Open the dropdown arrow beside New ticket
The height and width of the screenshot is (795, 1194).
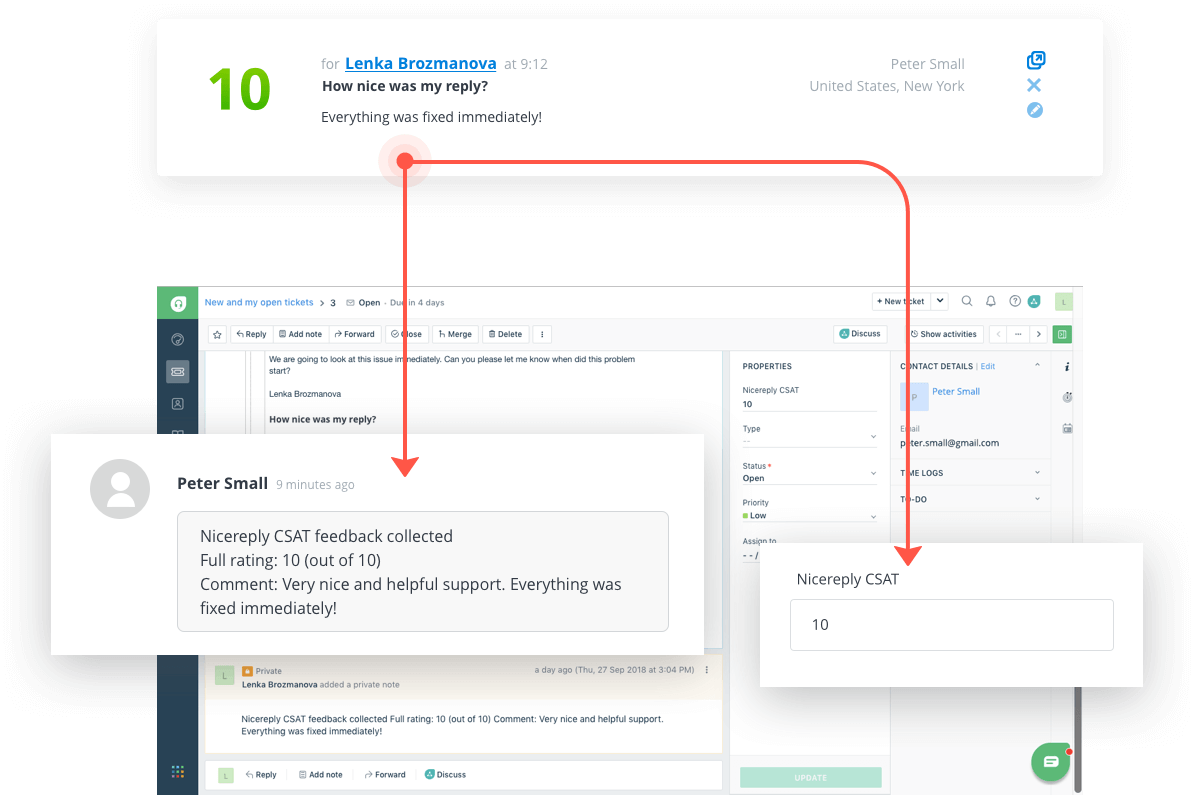coord(940,302)
